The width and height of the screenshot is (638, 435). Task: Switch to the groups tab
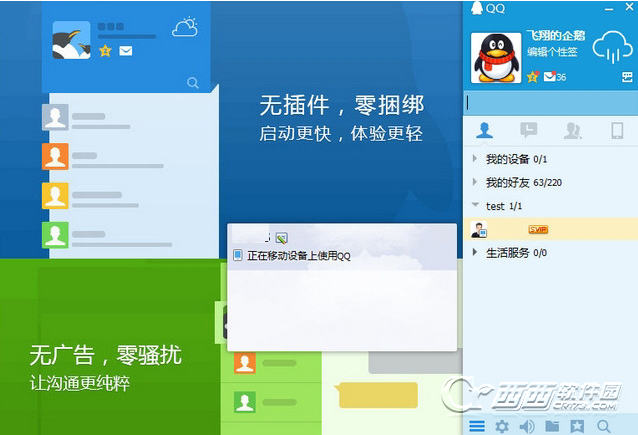click(572, 131)
